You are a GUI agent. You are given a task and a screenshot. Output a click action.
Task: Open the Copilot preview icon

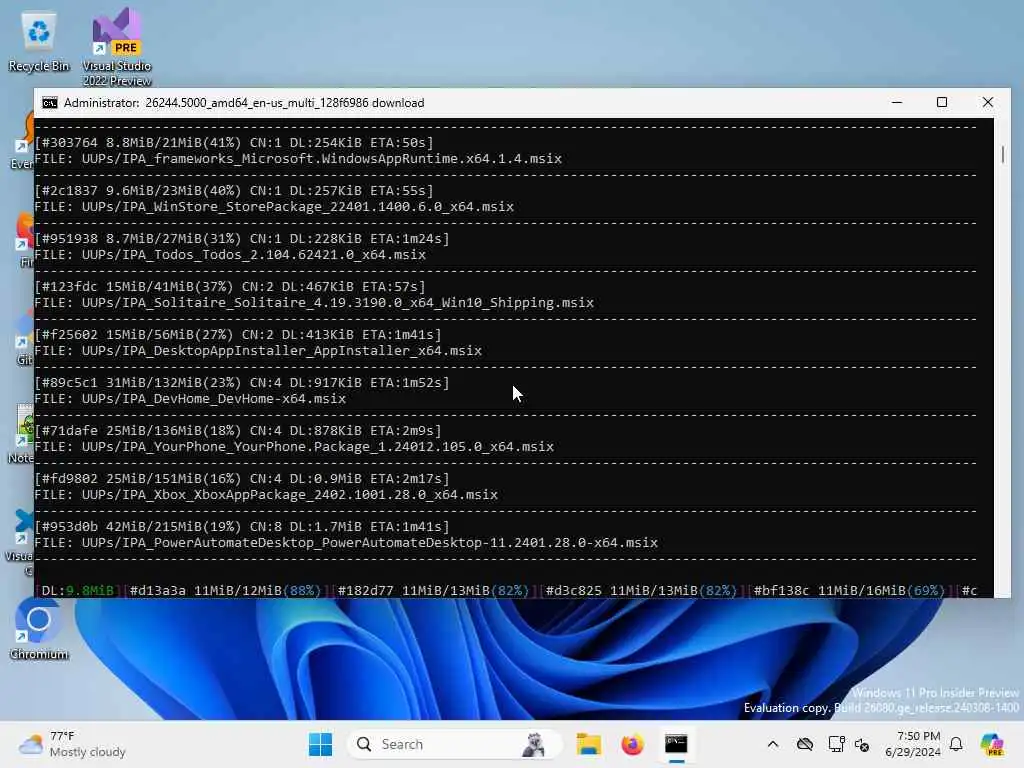[x=991, y=744]
